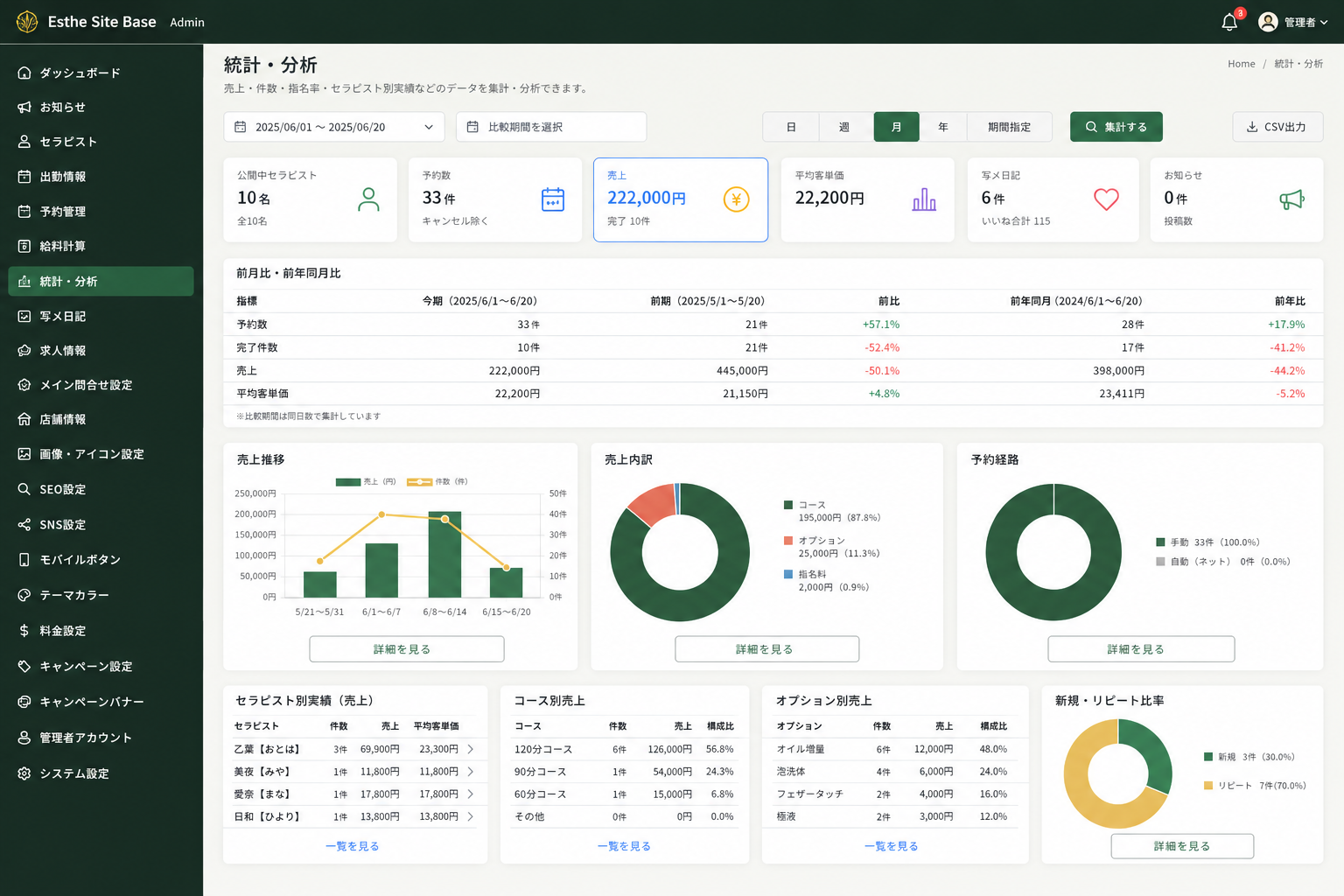Open the 管理者 account dropdown chevron
This screenshot has width=1344, height=896.
click(x=1324, y=23)
